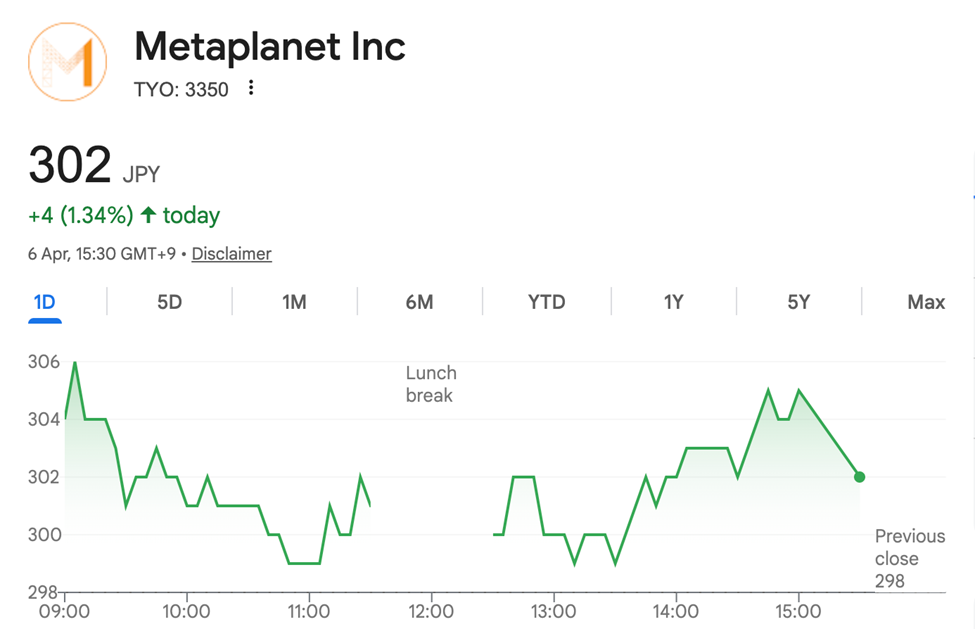975x629 pixels.
Task: Click the Metaplanet Inc title
Action: pos(268,46)
